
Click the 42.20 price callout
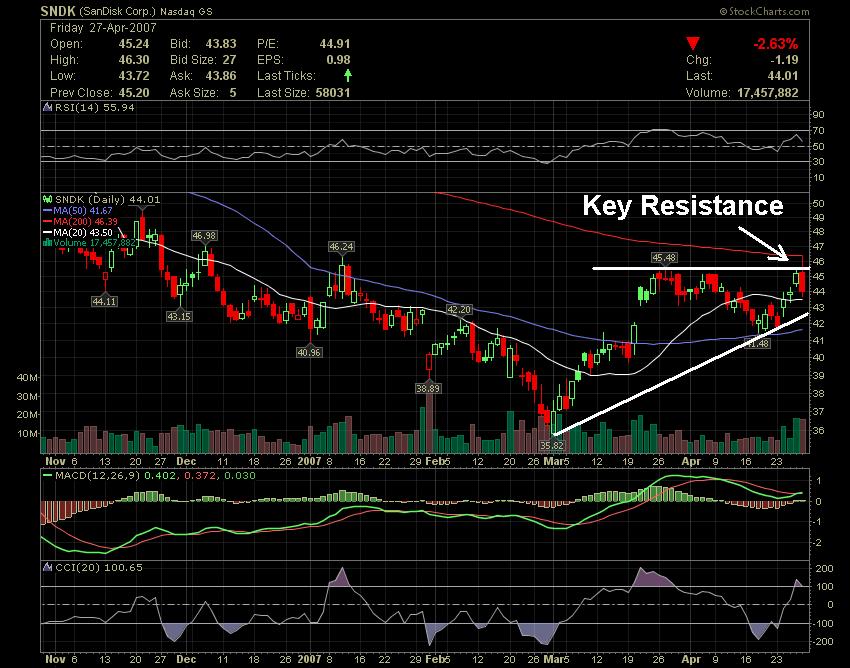pos(459,310)
